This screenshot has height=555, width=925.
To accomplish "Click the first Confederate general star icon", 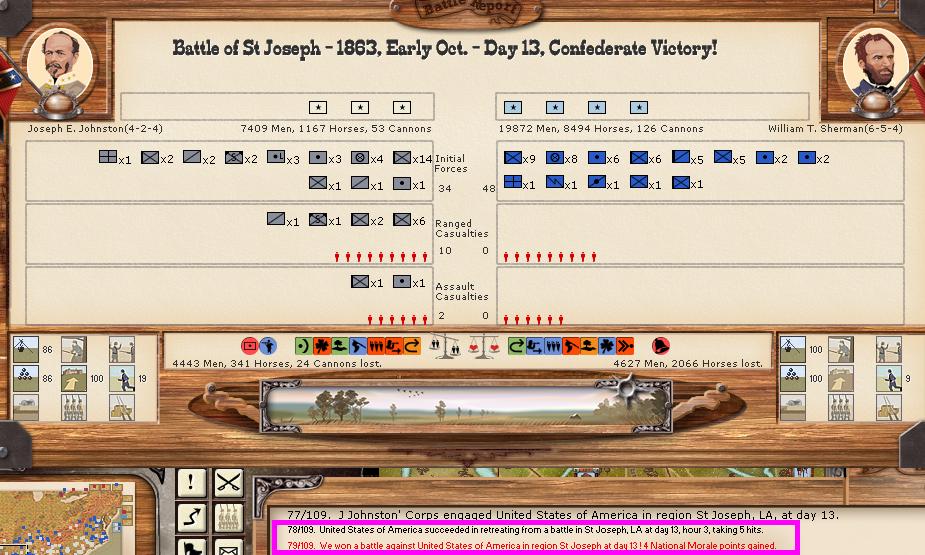I will tap(318, 107).
